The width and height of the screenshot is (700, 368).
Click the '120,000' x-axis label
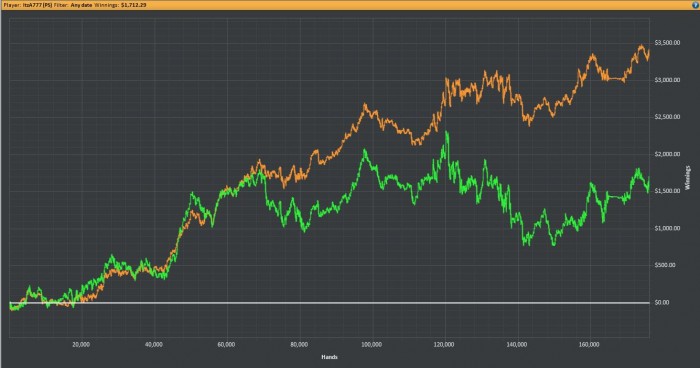pyautogui.click(x=444, y=345)
